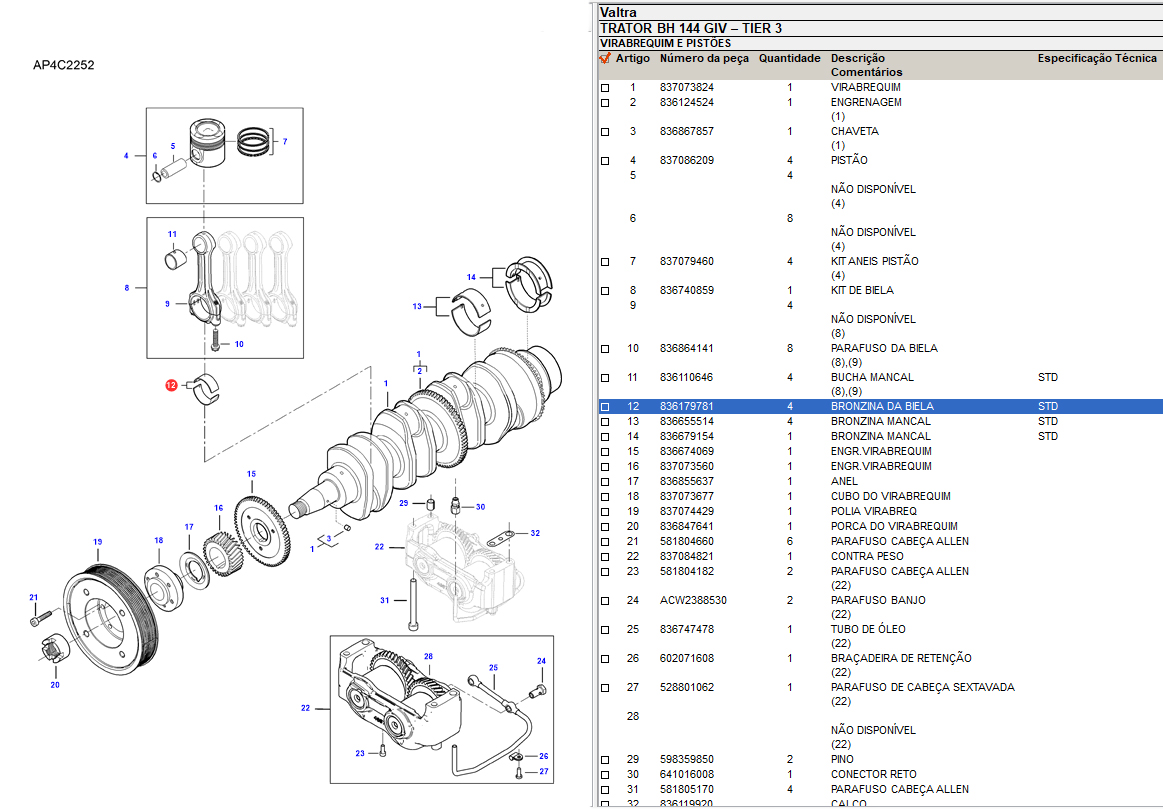Click the highlighted red callout 12 in diagram

172,384
